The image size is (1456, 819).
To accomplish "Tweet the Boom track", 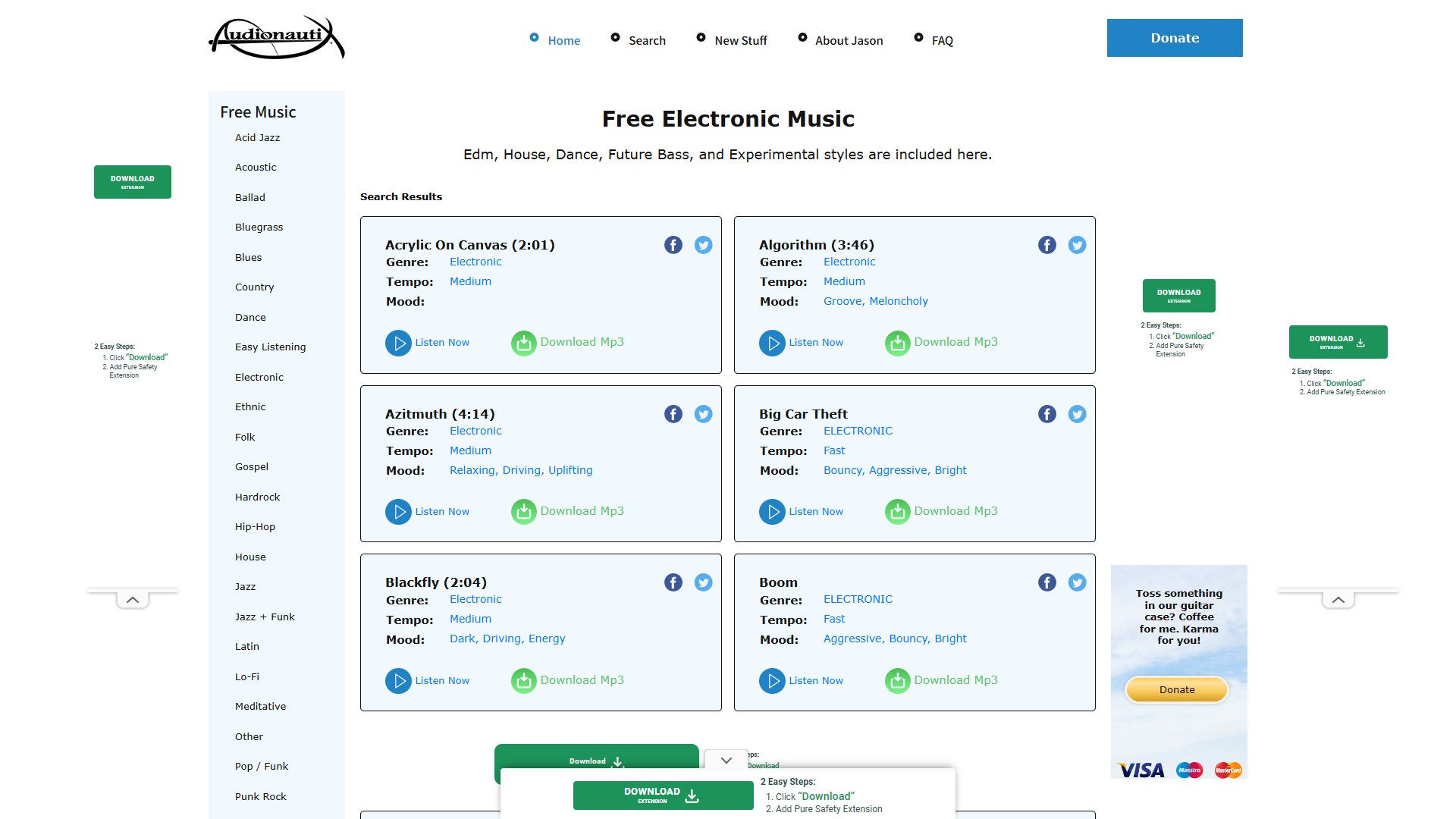I will click(1078, 582).
